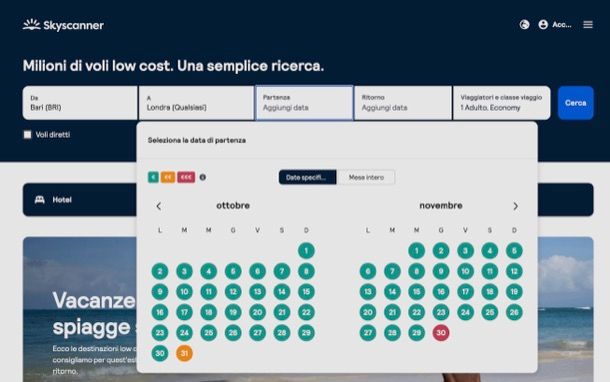Click the price legend info icon

[203, 177]
